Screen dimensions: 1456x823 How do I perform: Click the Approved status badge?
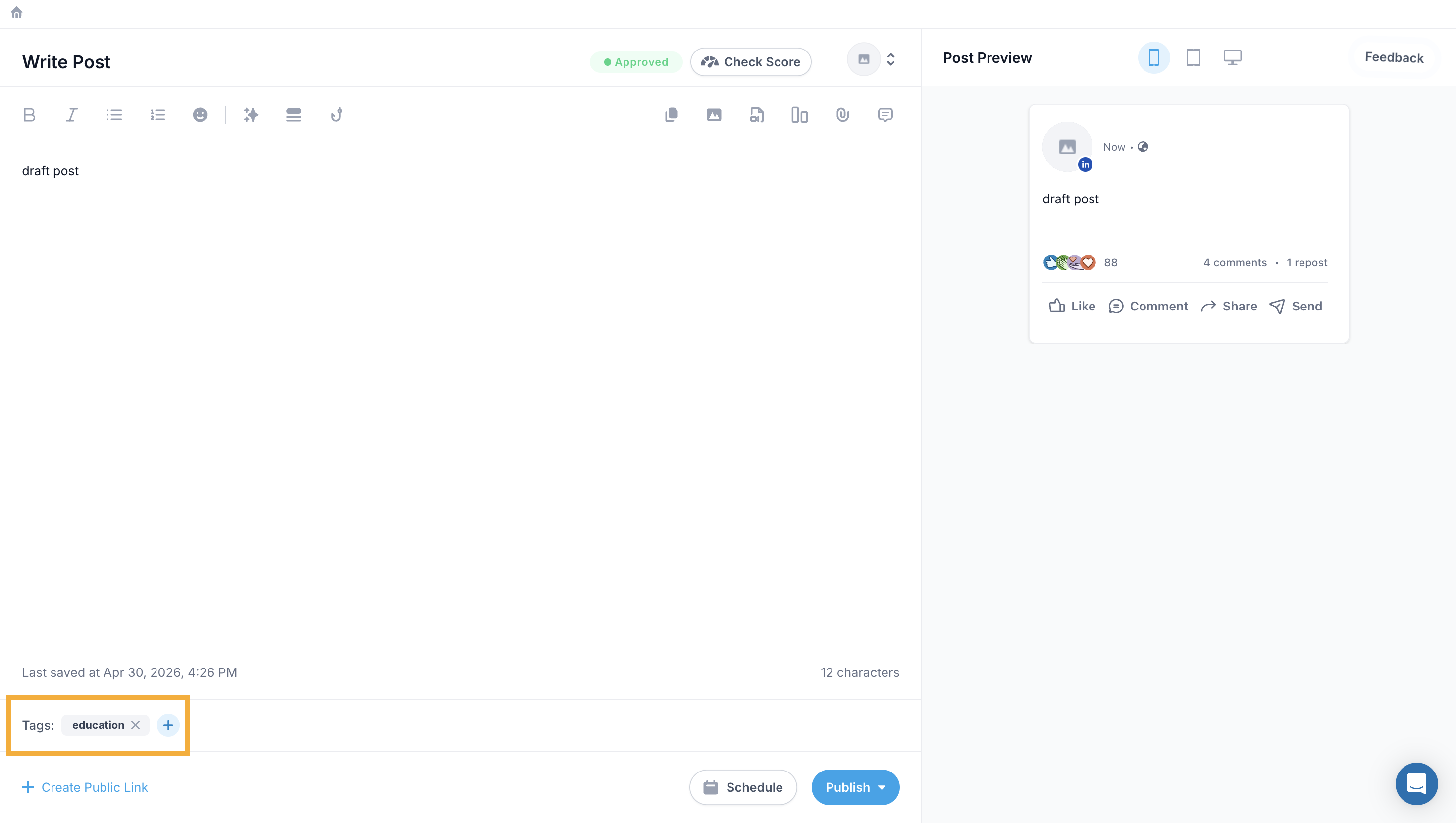[636, 62]
